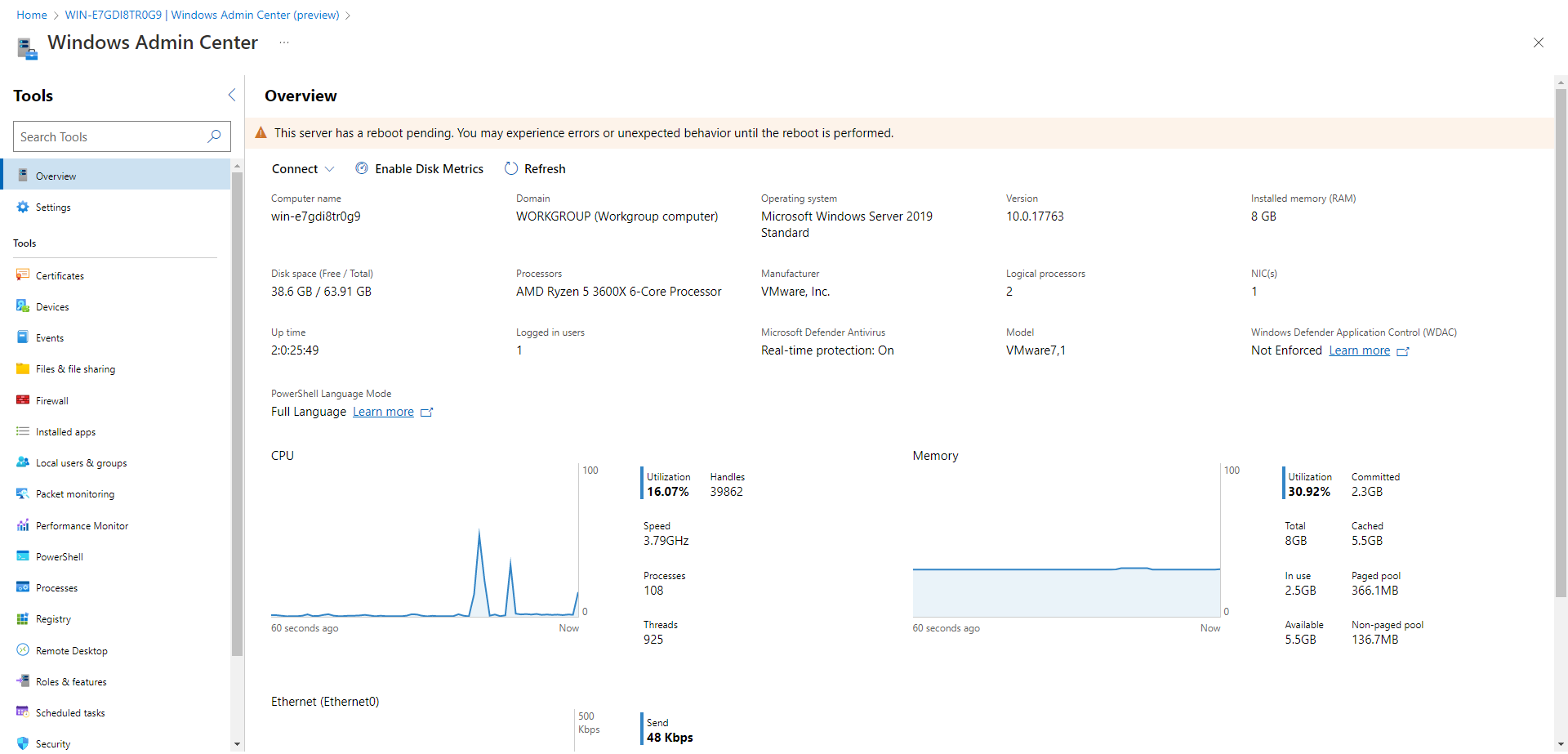Click the Windows Admin Center header icon
Viewport: 1568px width, 754px height.
pos(28,48)
